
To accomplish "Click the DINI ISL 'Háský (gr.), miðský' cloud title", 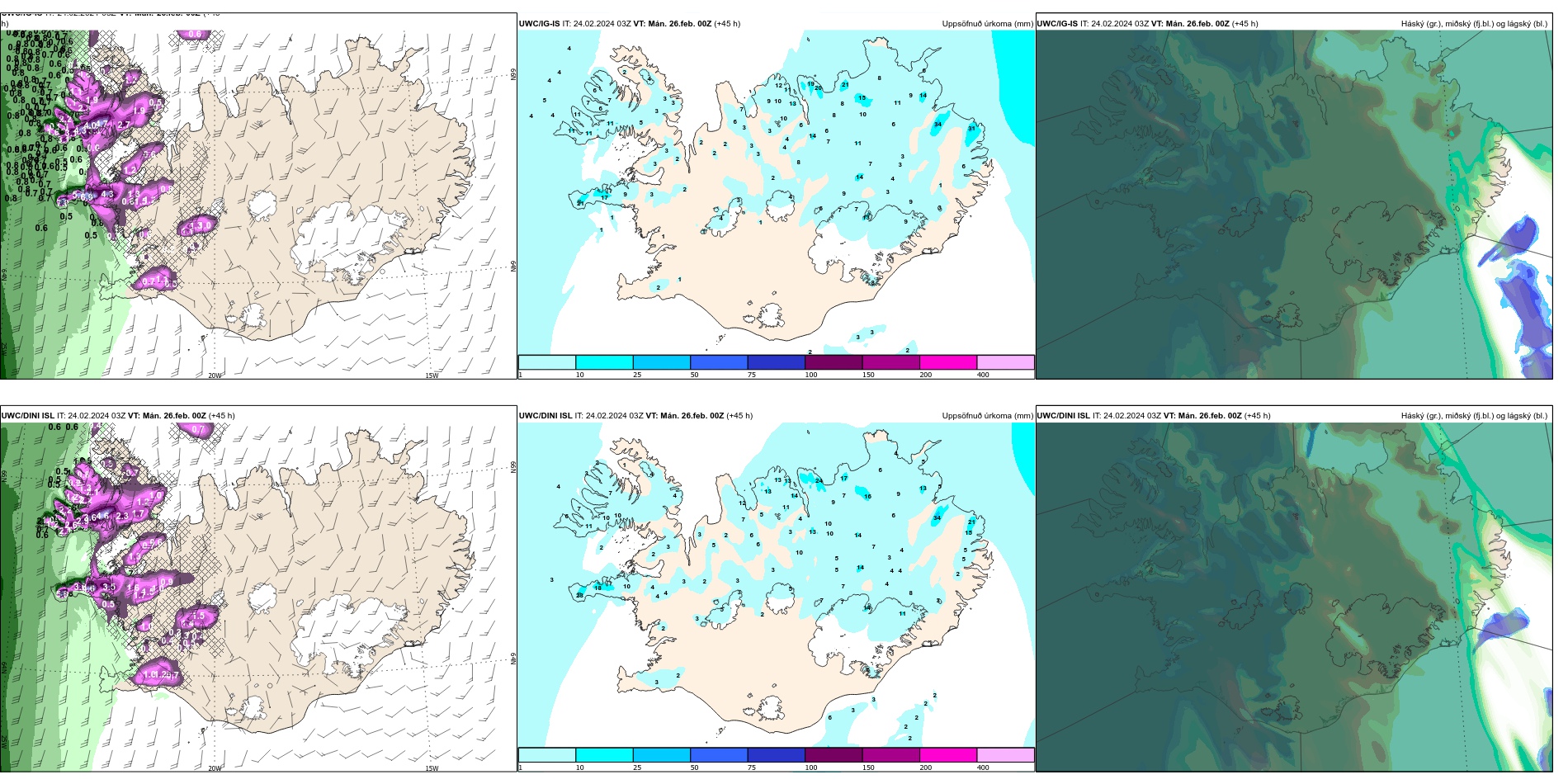I will [1475, 416].
